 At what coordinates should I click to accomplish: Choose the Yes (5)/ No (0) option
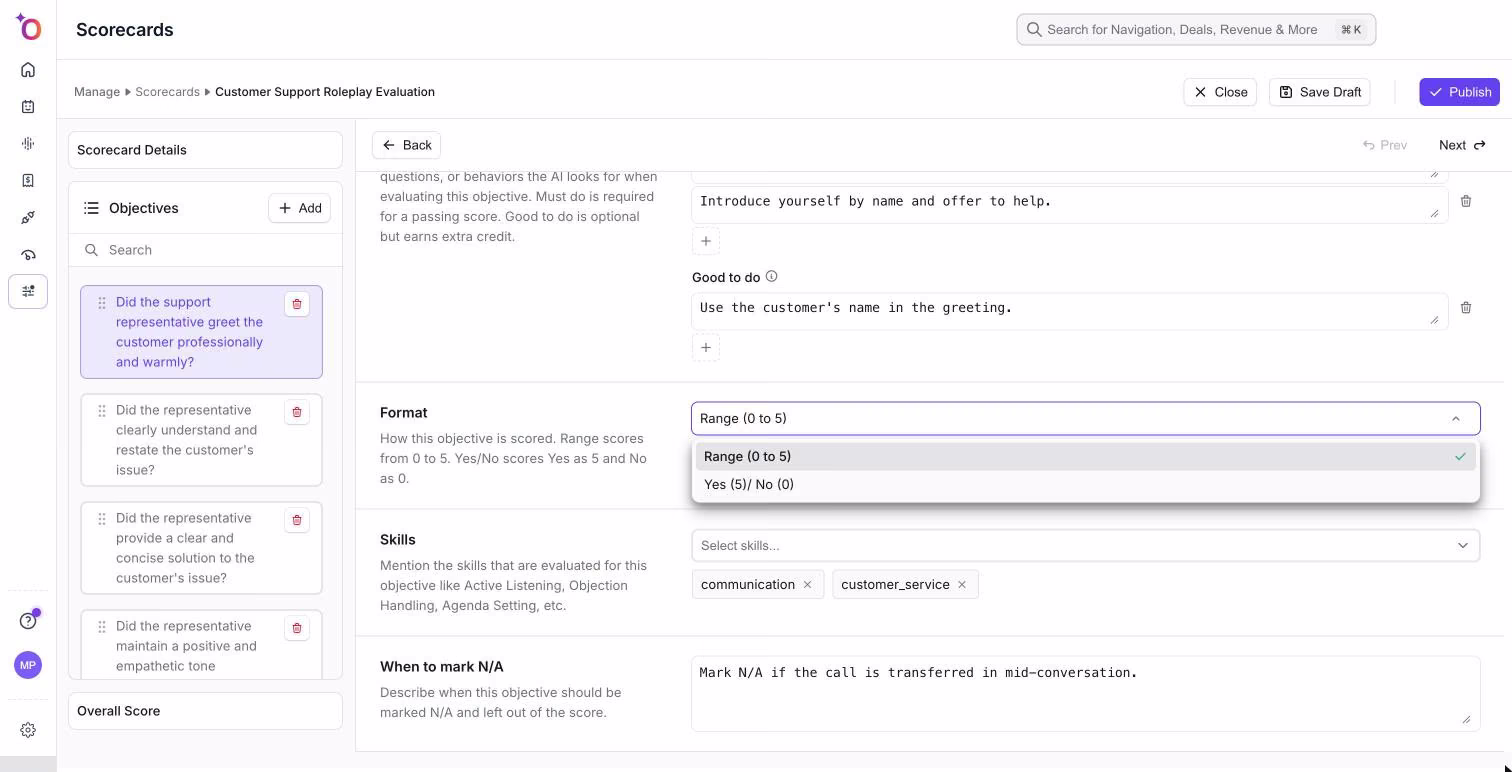coord(1085,484)
